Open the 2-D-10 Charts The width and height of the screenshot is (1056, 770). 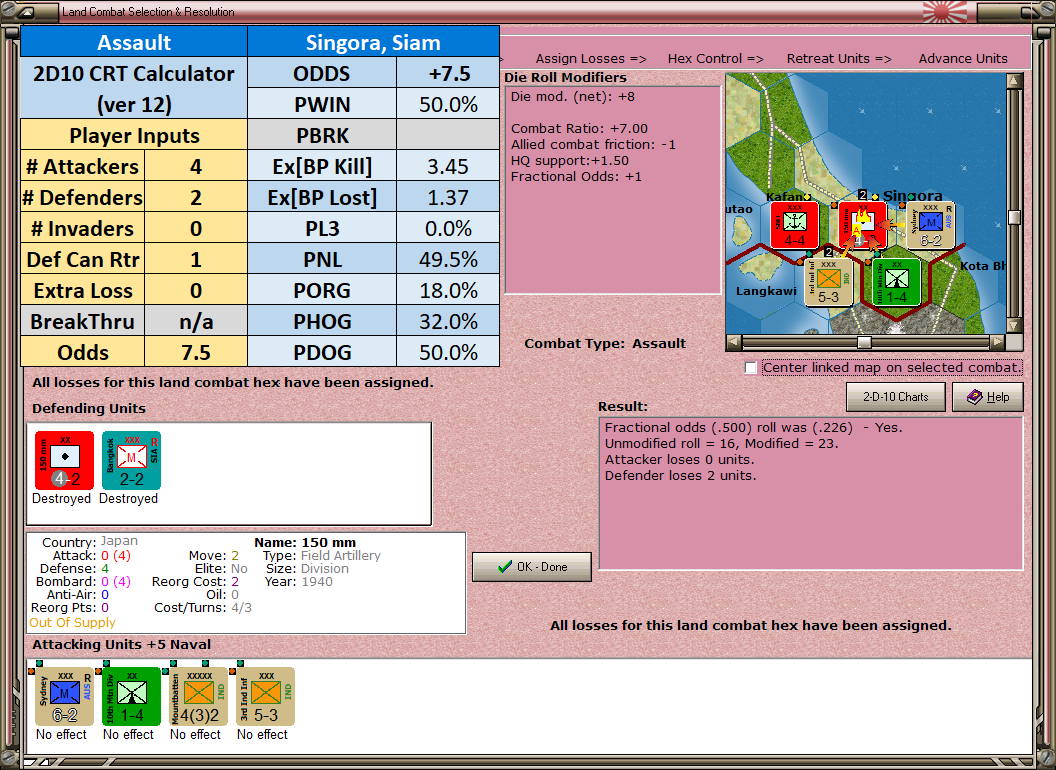(x=896, y=397)
